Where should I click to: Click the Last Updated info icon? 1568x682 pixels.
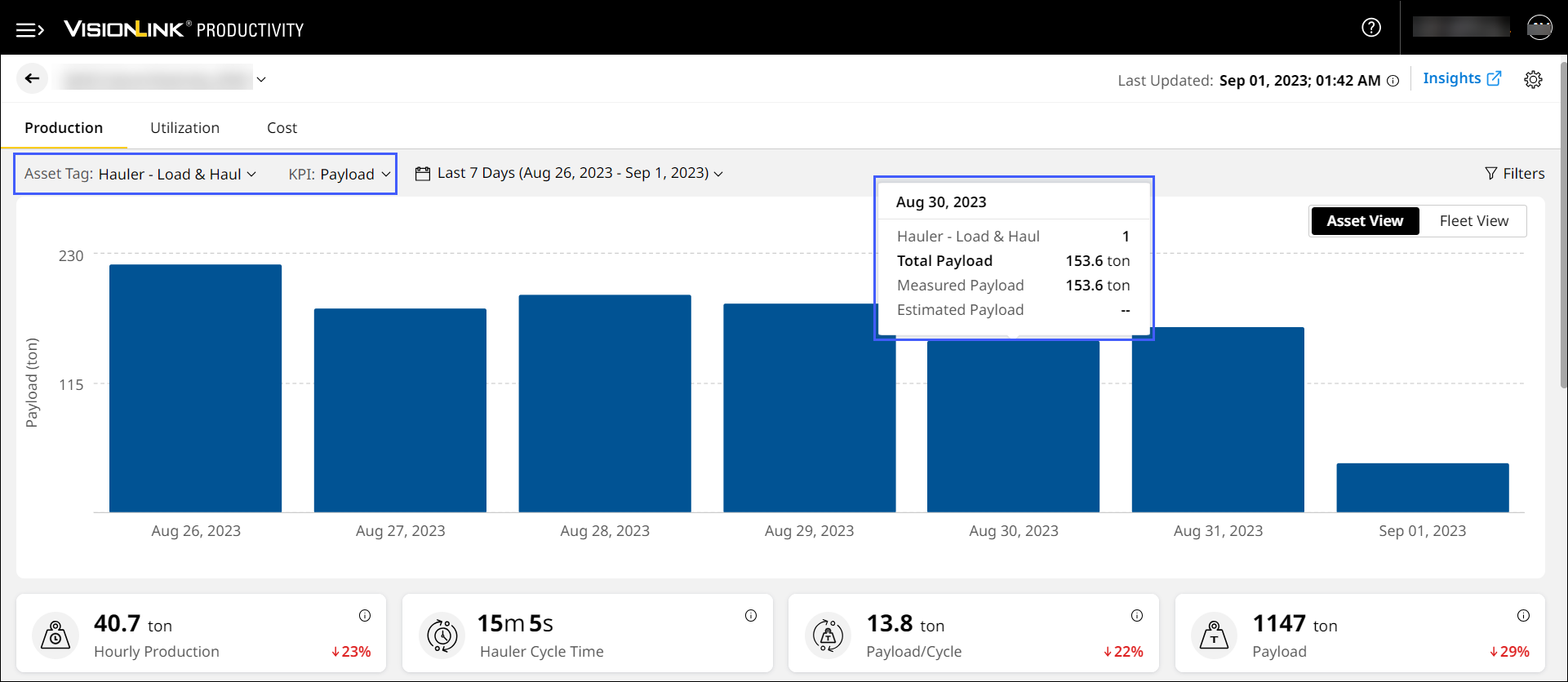(1393, 81)
